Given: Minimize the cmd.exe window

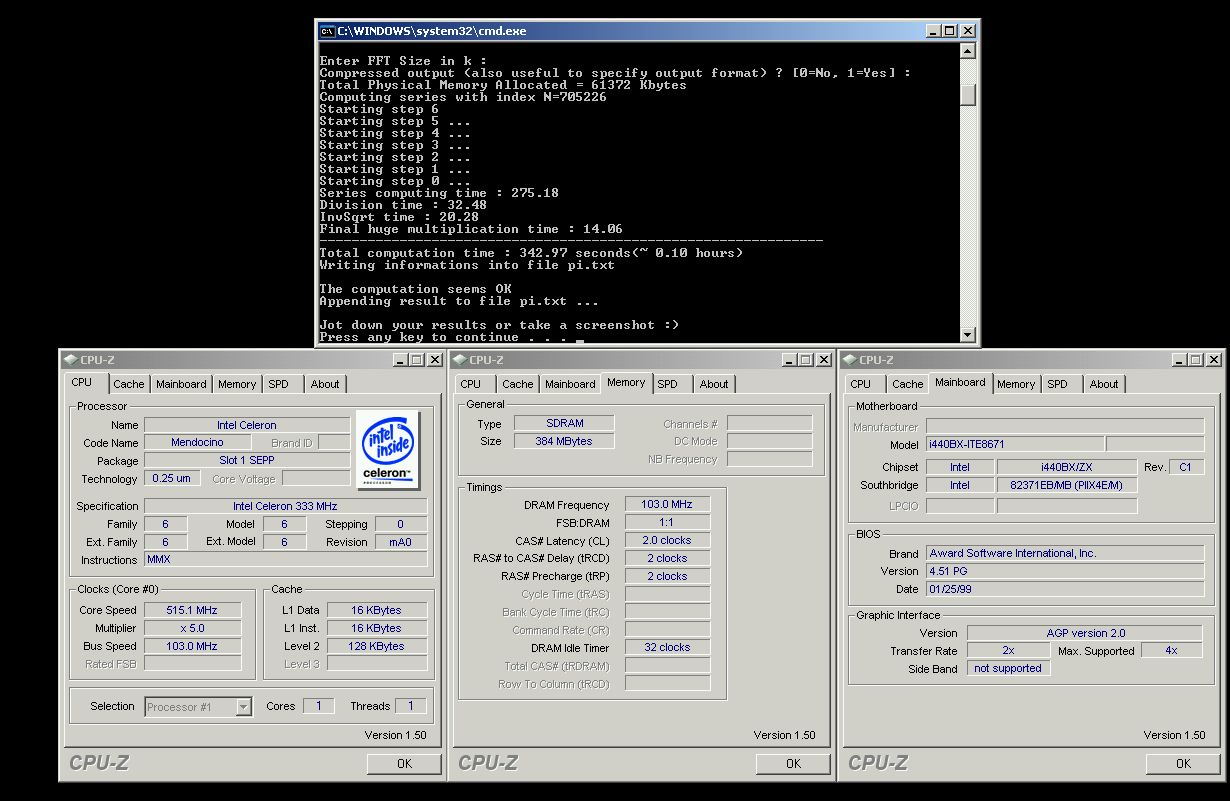Looking at the screenshot, I should click(933, 31).
